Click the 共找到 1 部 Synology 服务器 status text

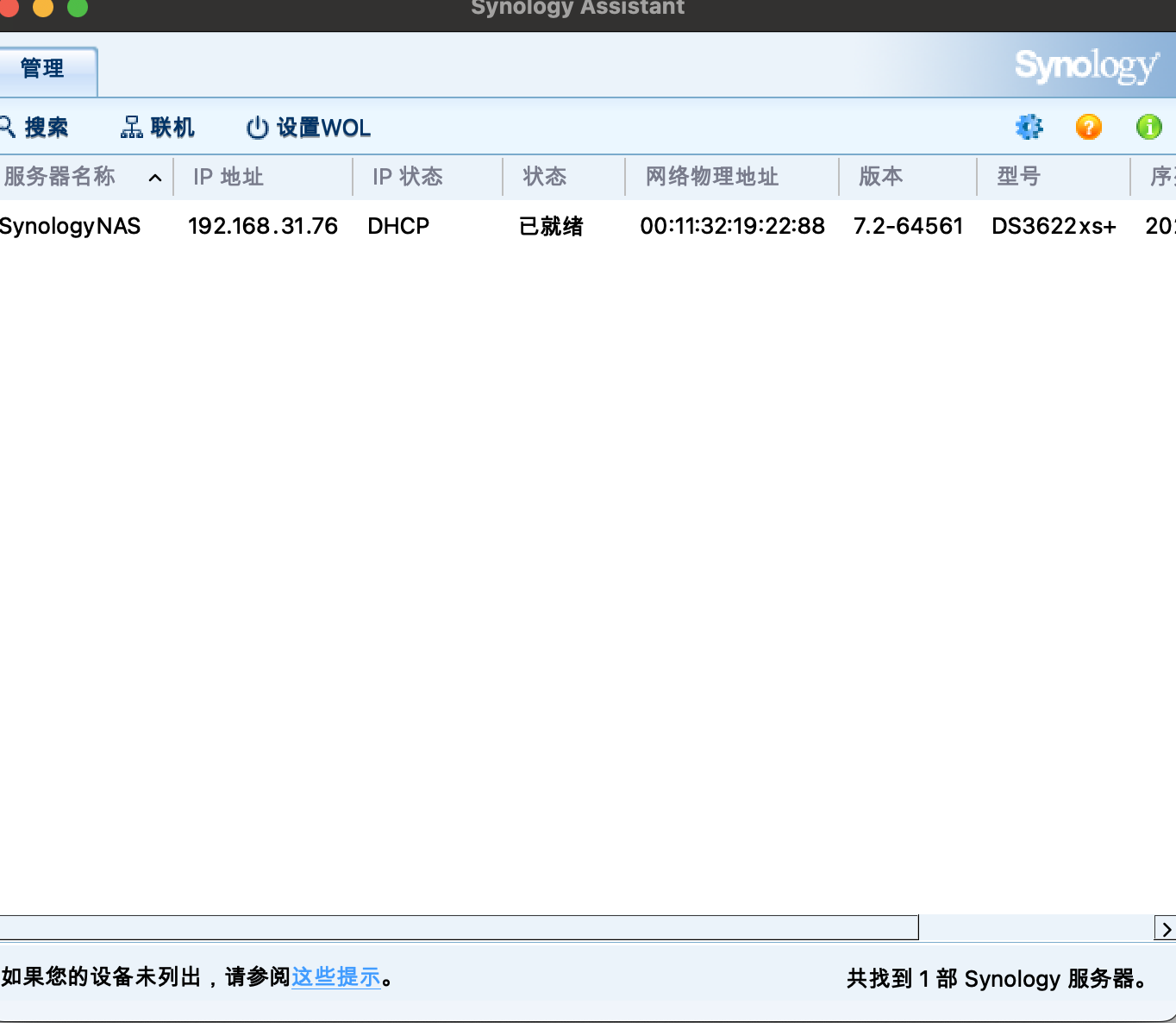[x=998, y=979]
